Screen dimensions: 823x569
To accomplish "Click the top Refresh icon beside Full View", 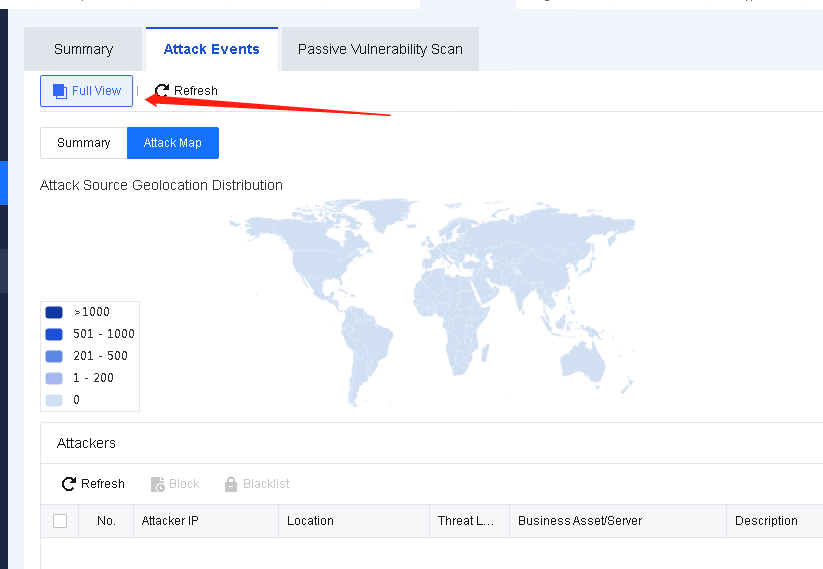I will pos(162,91).
